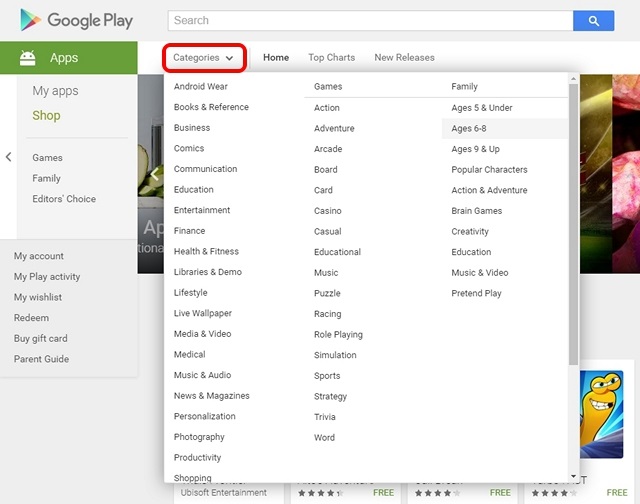Open Editors' Choice in sidebar
This screenshot has width=640, height=504.
[64, 199]
